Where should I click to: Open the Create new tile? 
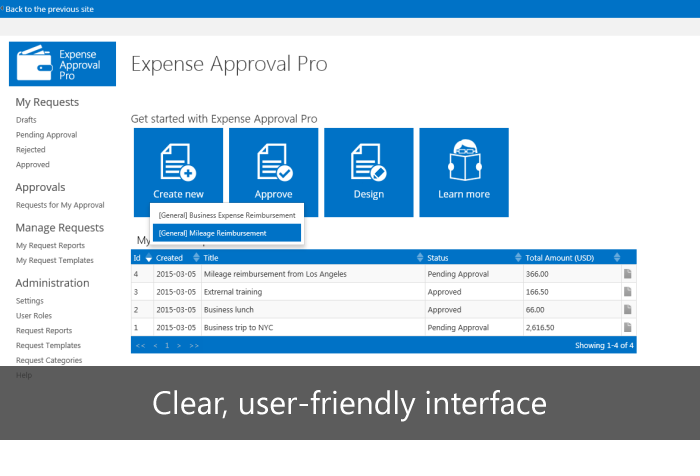pos(178,166)
